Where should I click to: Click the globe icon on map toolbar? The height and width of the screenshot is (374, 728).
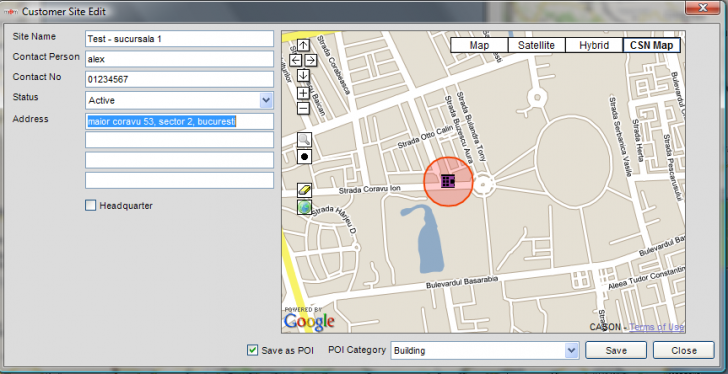pyautogui.click(x=305, y=207)
